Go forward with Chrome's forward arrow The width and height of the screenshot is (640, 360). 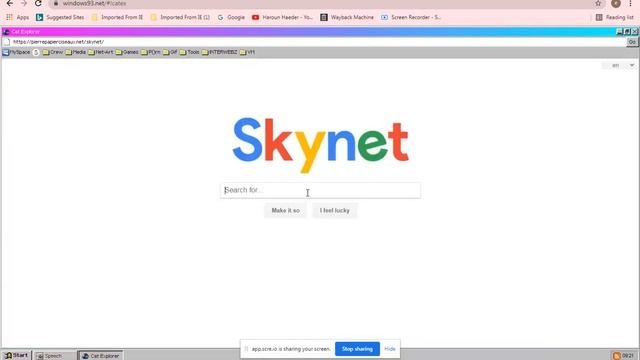coord(24,3)
